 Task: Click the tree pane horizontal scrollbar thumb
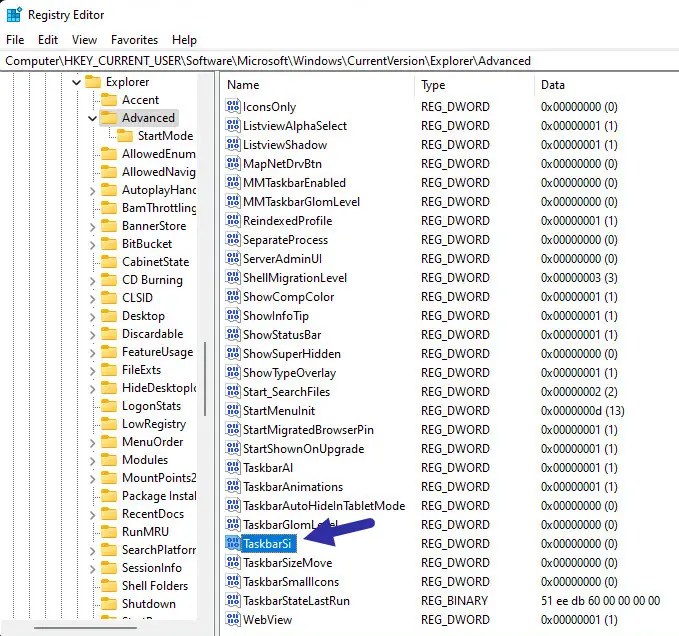[85, 627]
